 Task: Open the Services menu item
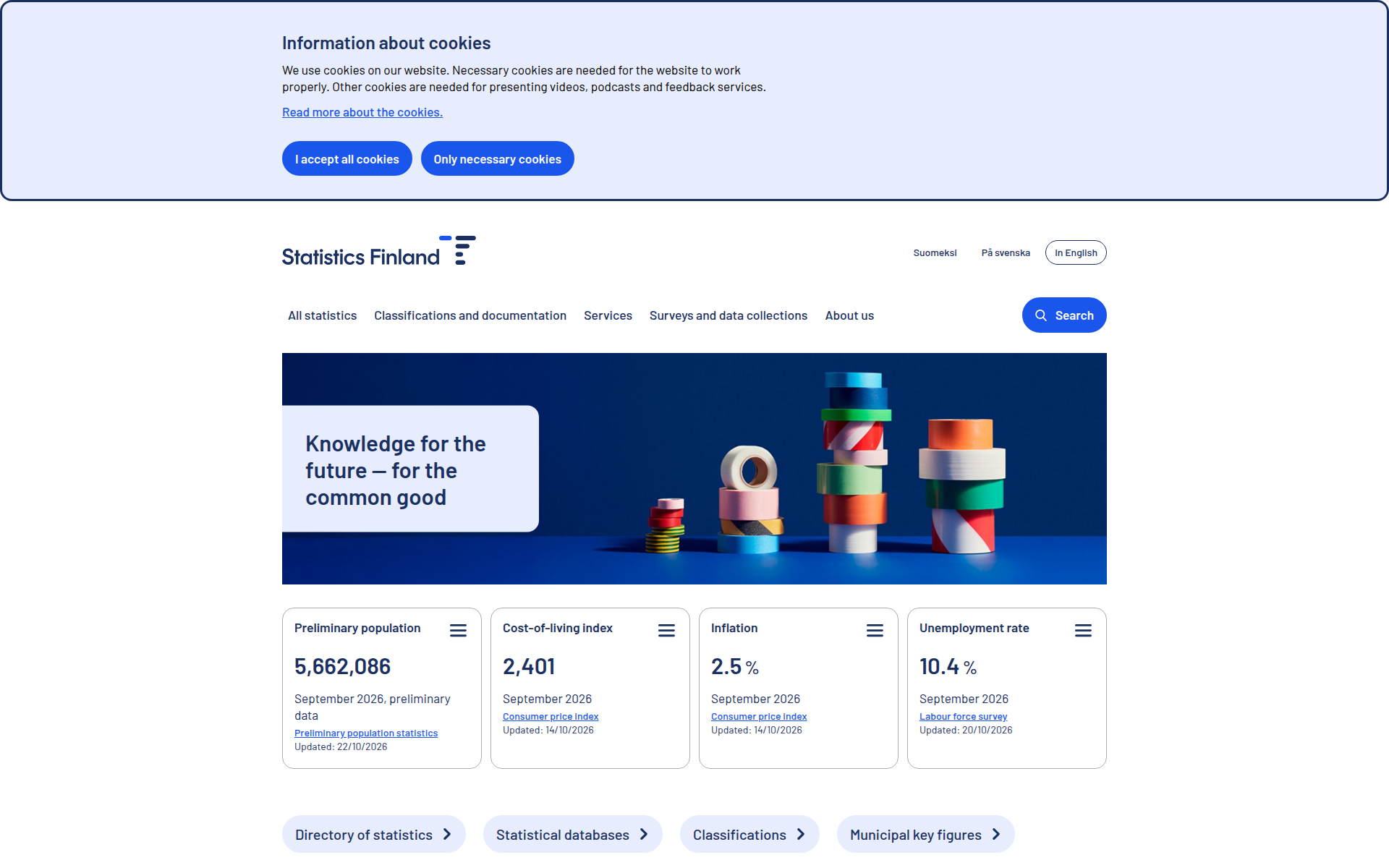(608, 315)
